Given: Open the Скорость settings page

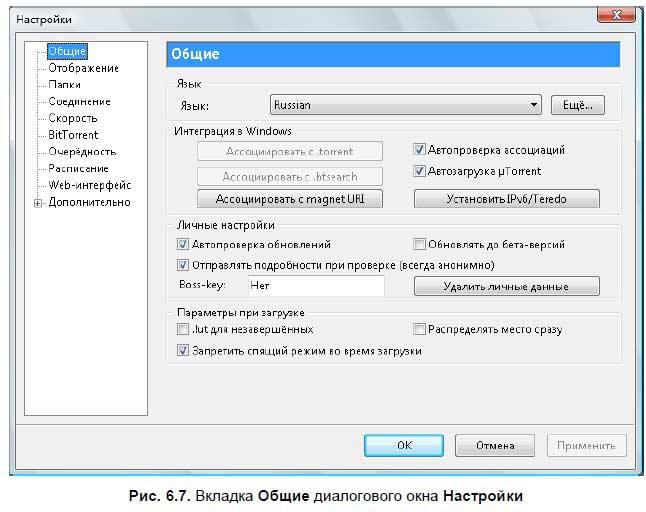Looking at the screenshot, I should click(x=73, y=118).
